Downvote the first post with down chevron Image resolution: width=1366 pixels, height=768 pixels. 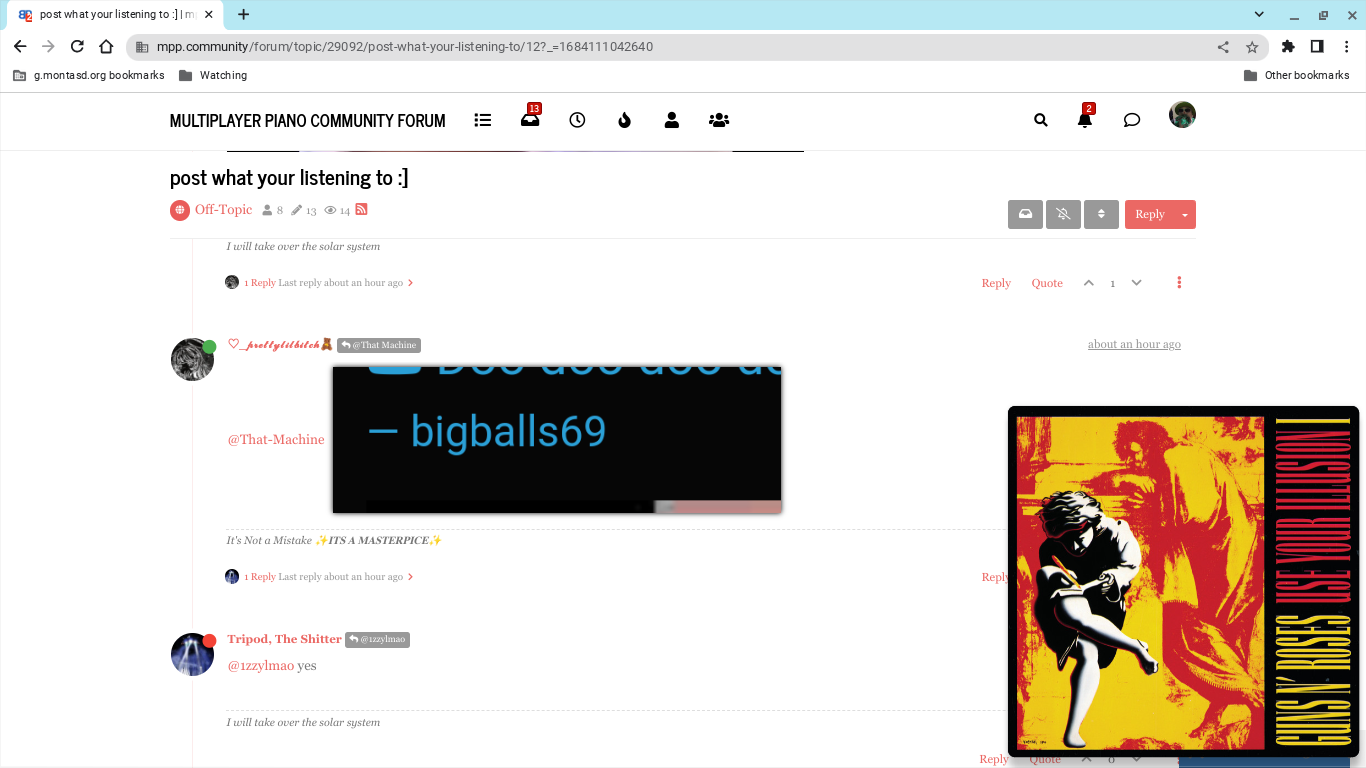(x=1136, y=283)
